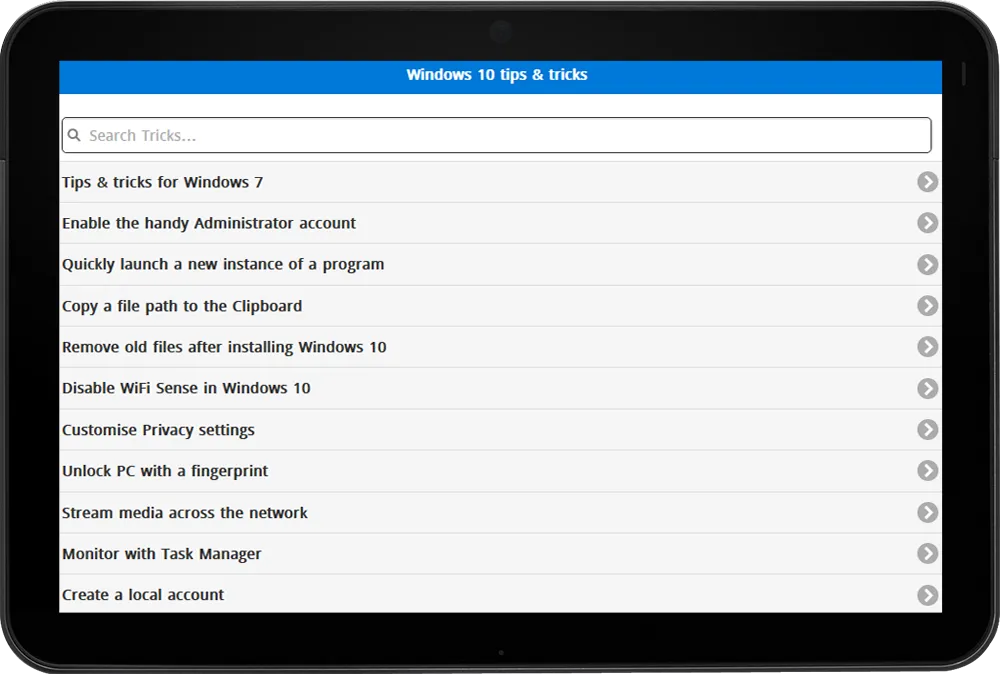Image resolution: width=1000 pixels, height=674 pixels.
Task: Tap the arrow beside Copy a file path
Action: (x=927, y=306)
